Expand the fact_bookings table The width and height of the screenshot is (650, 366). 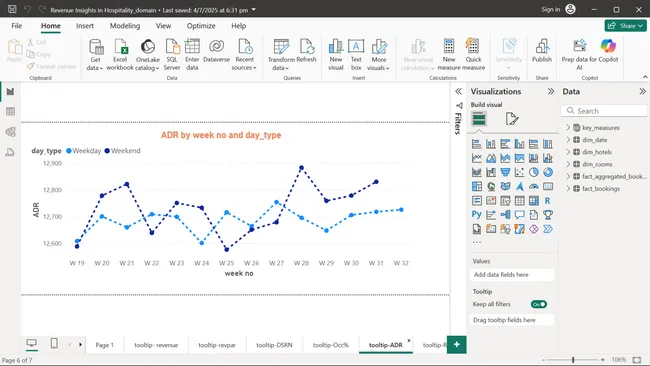pos(568,189)
